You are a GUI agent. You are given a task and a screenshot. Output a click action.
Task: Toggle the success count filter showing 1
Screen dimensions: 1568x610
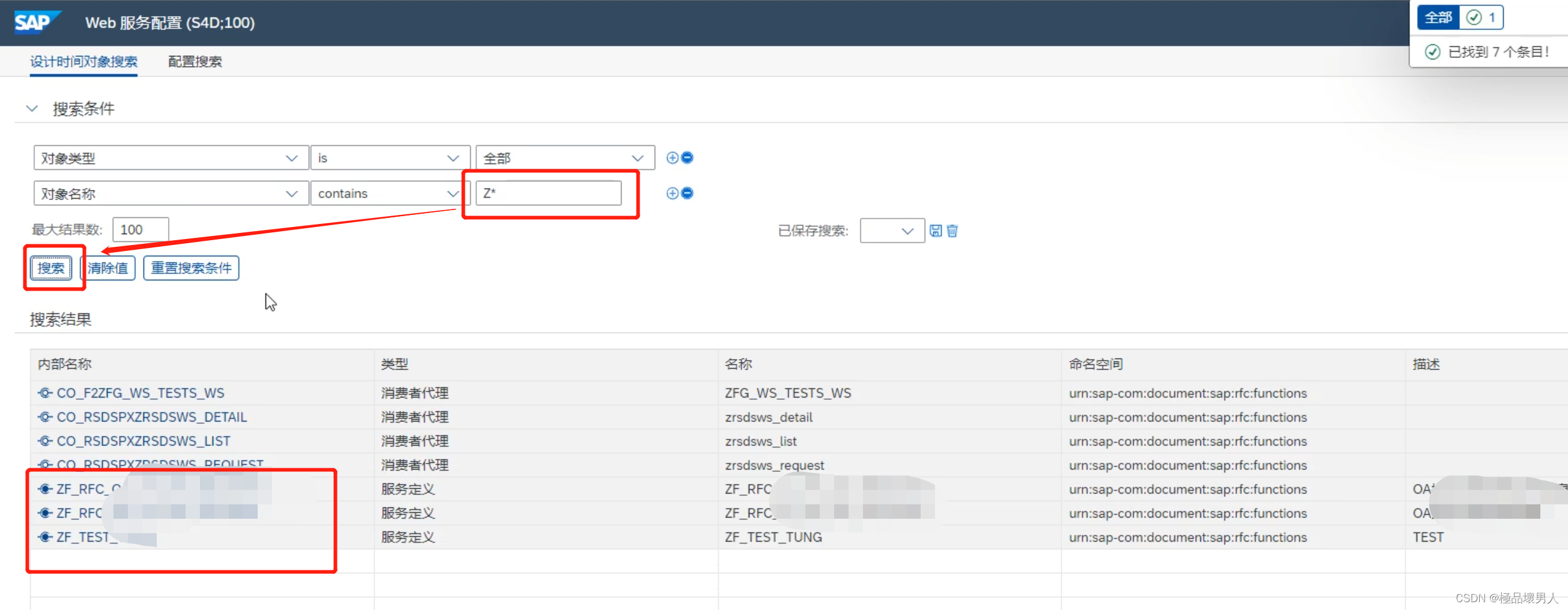(1480, 17)
